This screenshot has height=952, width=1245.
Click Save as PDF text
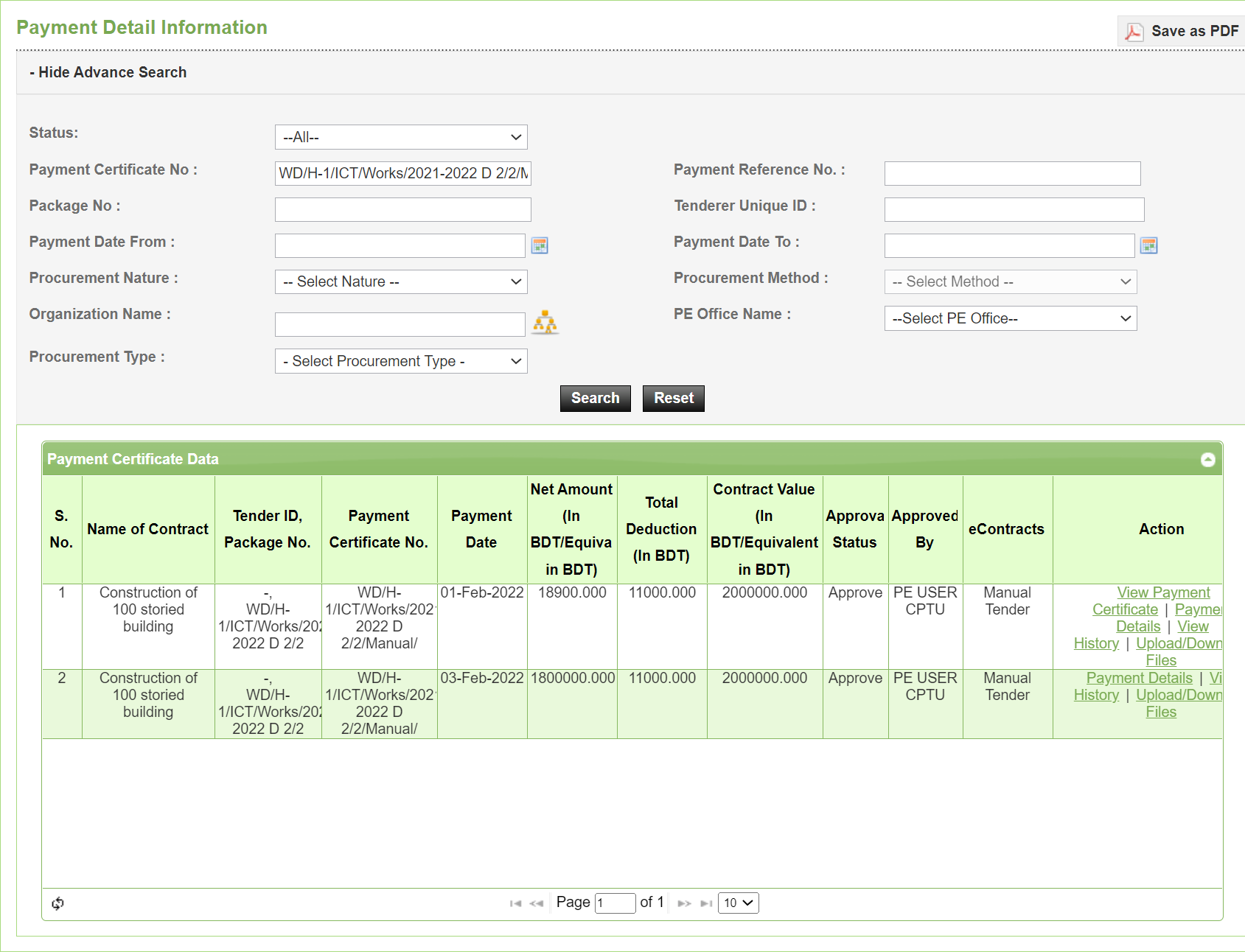(1195, 31)
